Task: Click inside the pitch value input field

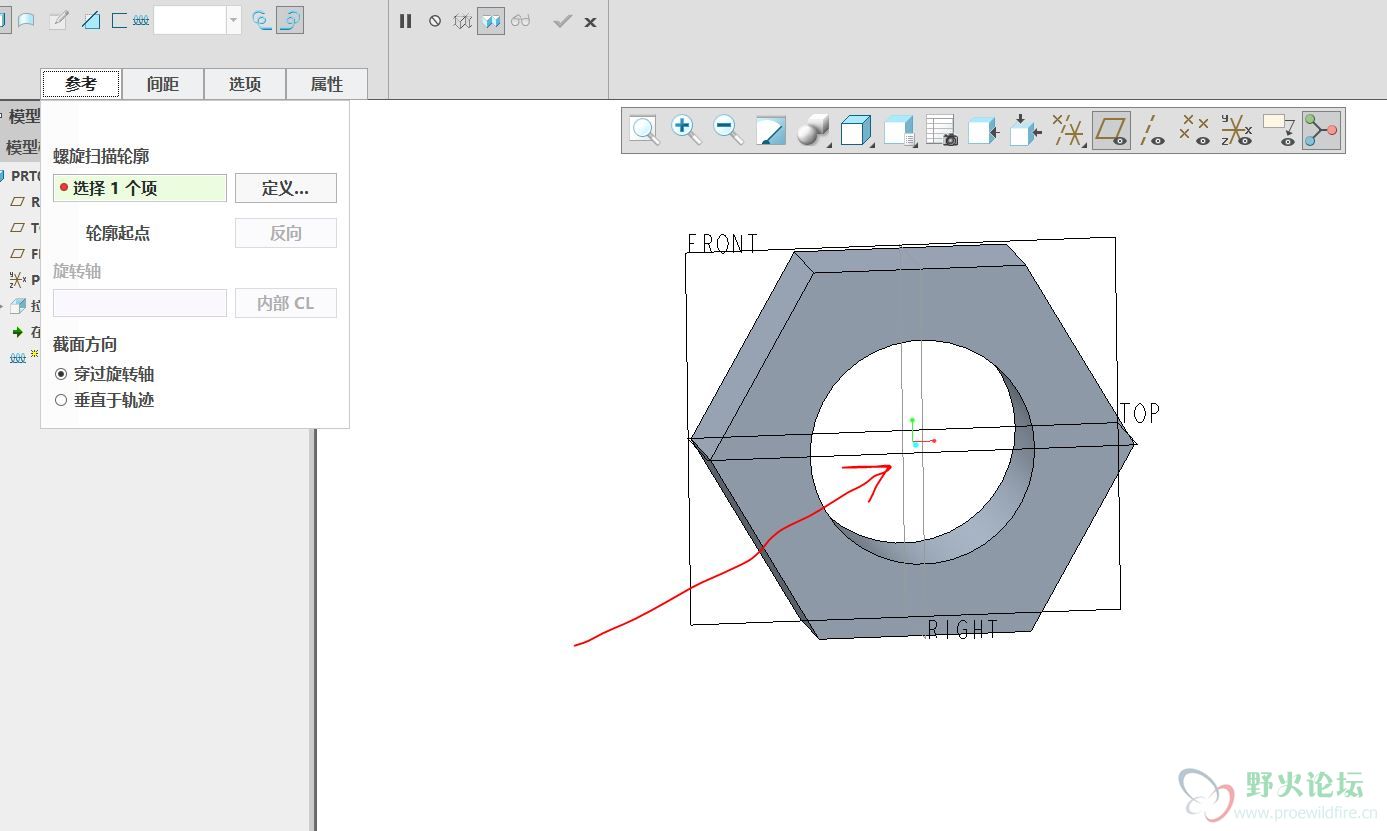Action: [x=190, y=20]
